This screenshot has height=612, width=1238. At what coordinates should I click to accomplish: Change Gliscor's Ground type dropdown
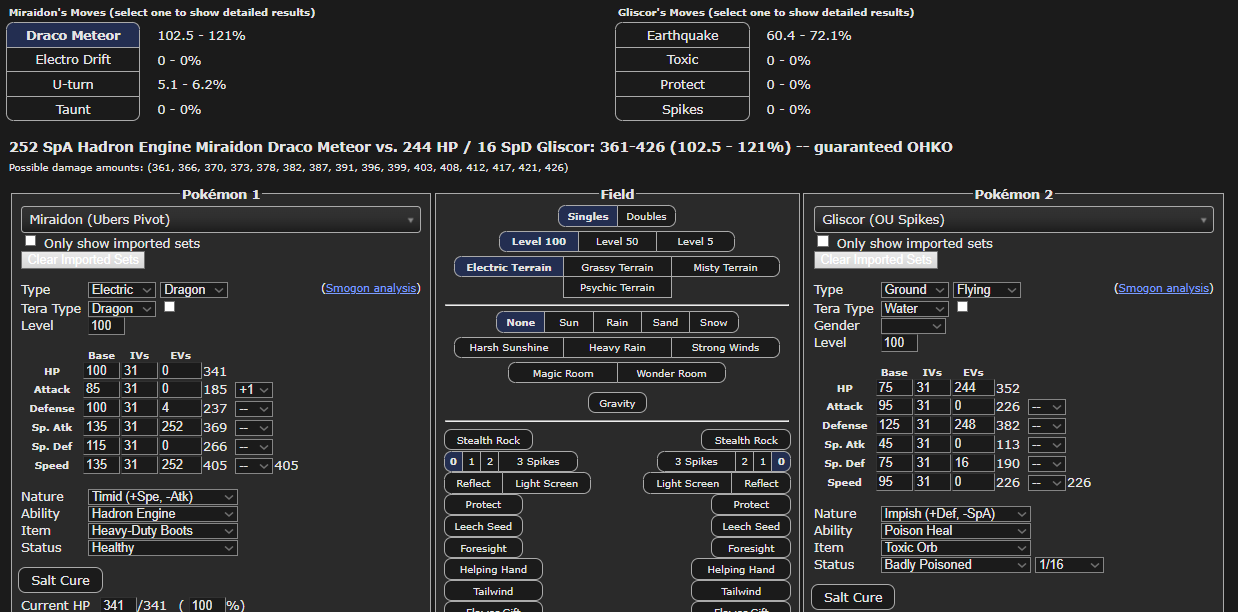pyautogui.click(x=914, y=290)
